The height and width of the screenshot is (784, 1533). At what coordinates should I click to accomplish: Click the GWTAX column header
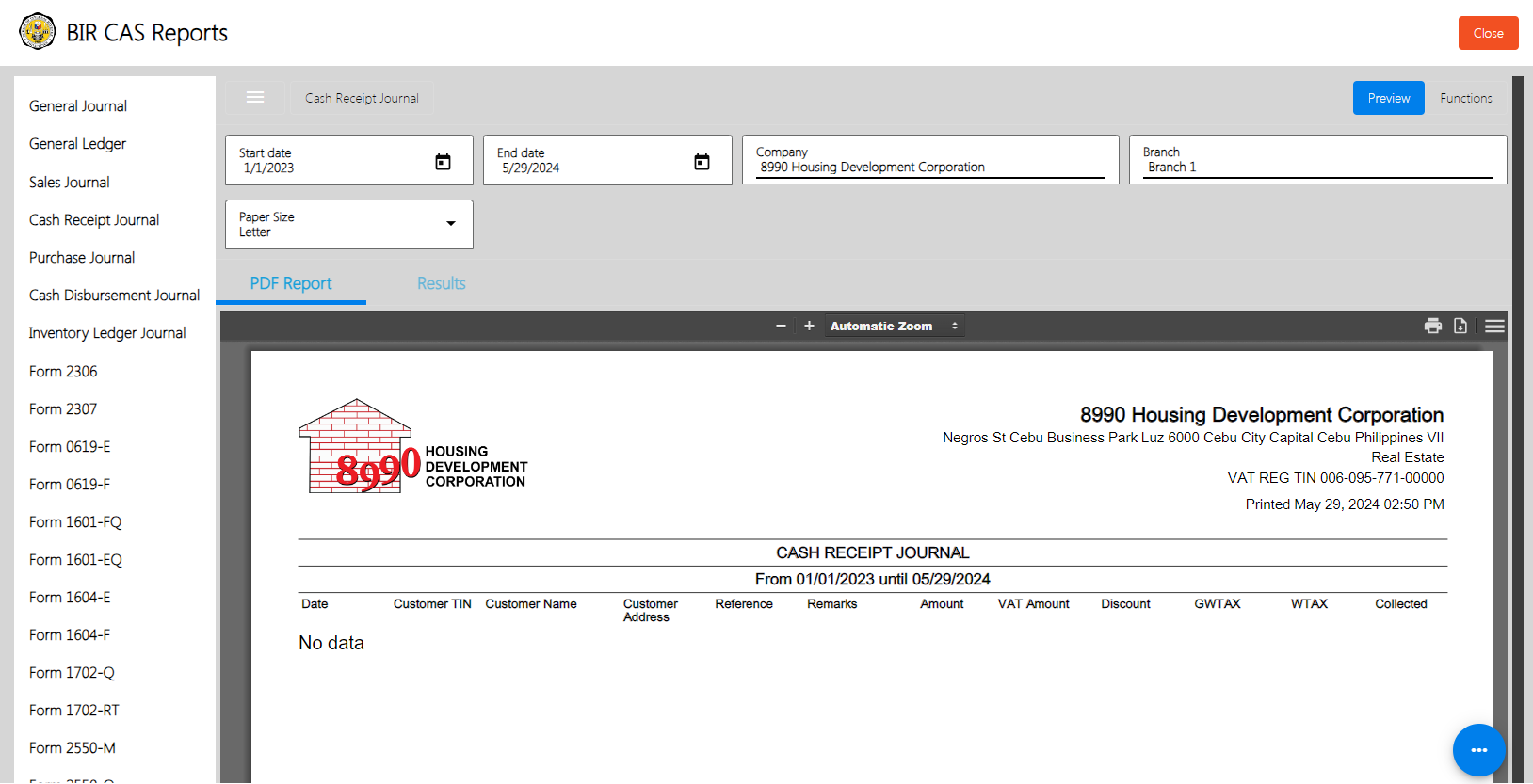(1217, 604)
